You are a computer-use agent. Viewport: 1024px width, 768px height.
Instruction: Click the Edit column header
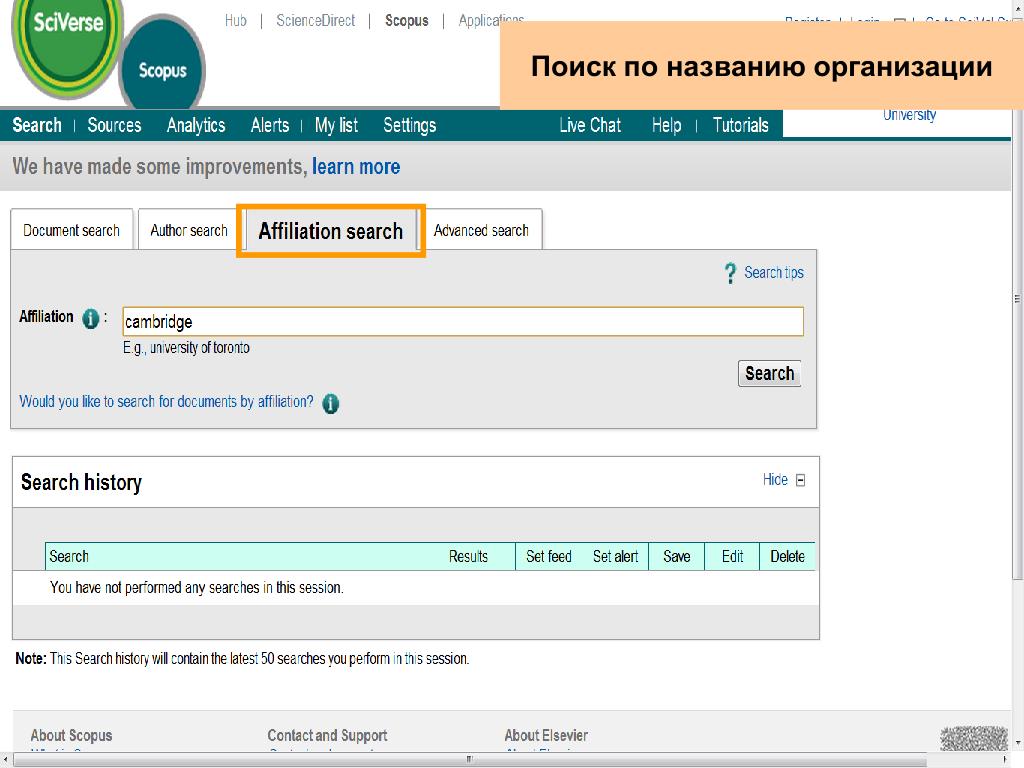pos(732,556)
